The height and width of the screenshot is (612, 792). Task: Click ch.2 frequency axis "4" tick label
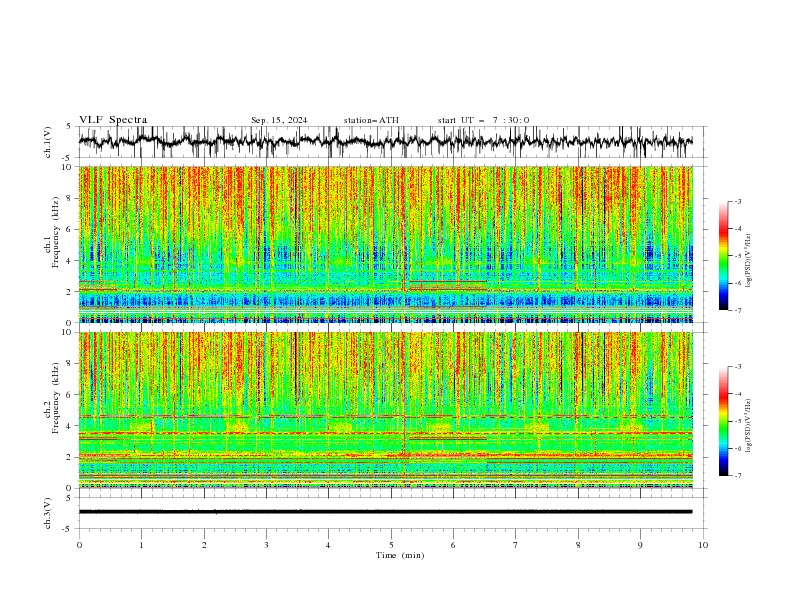pos(70,426)
